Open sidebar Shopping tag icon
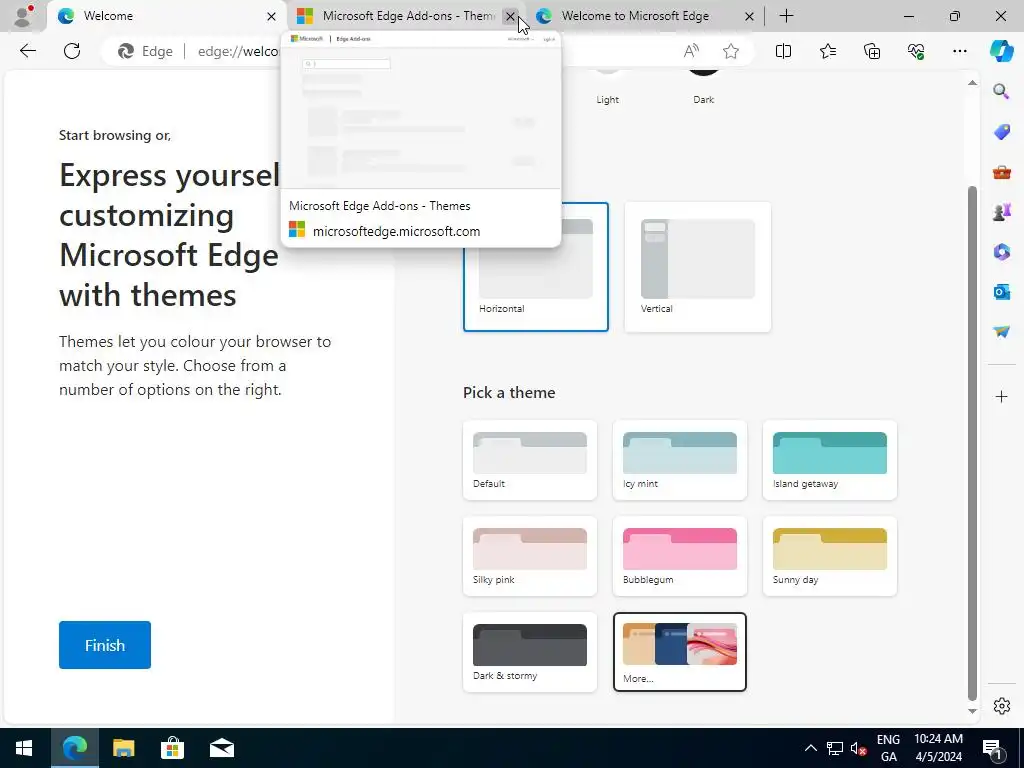This screenshot has height=768, width=1024. [1001, 131]
